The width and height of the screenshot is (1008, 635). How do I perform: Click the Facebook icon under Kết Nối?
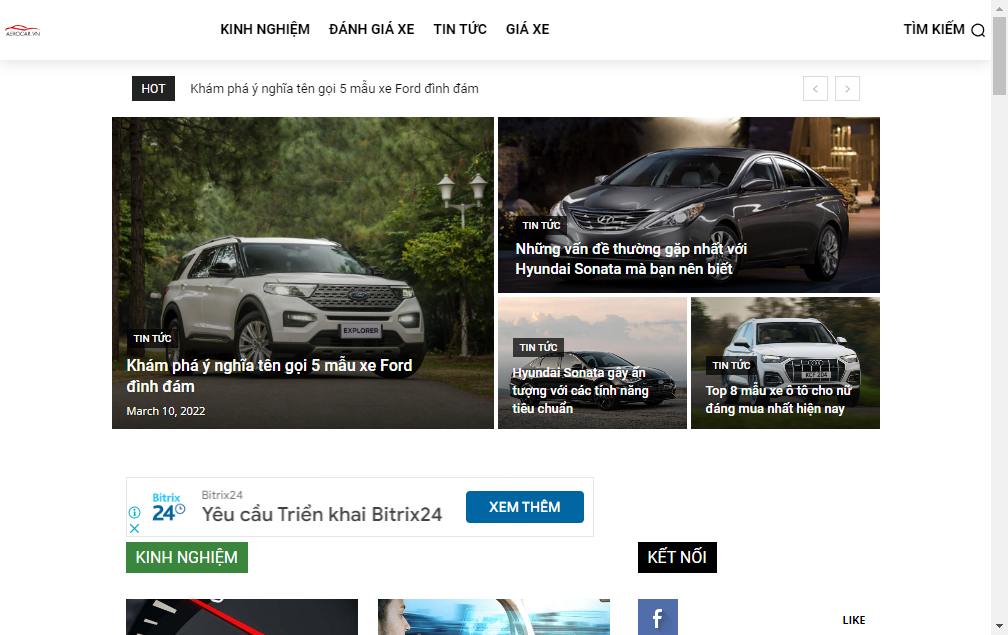[658, 617]
